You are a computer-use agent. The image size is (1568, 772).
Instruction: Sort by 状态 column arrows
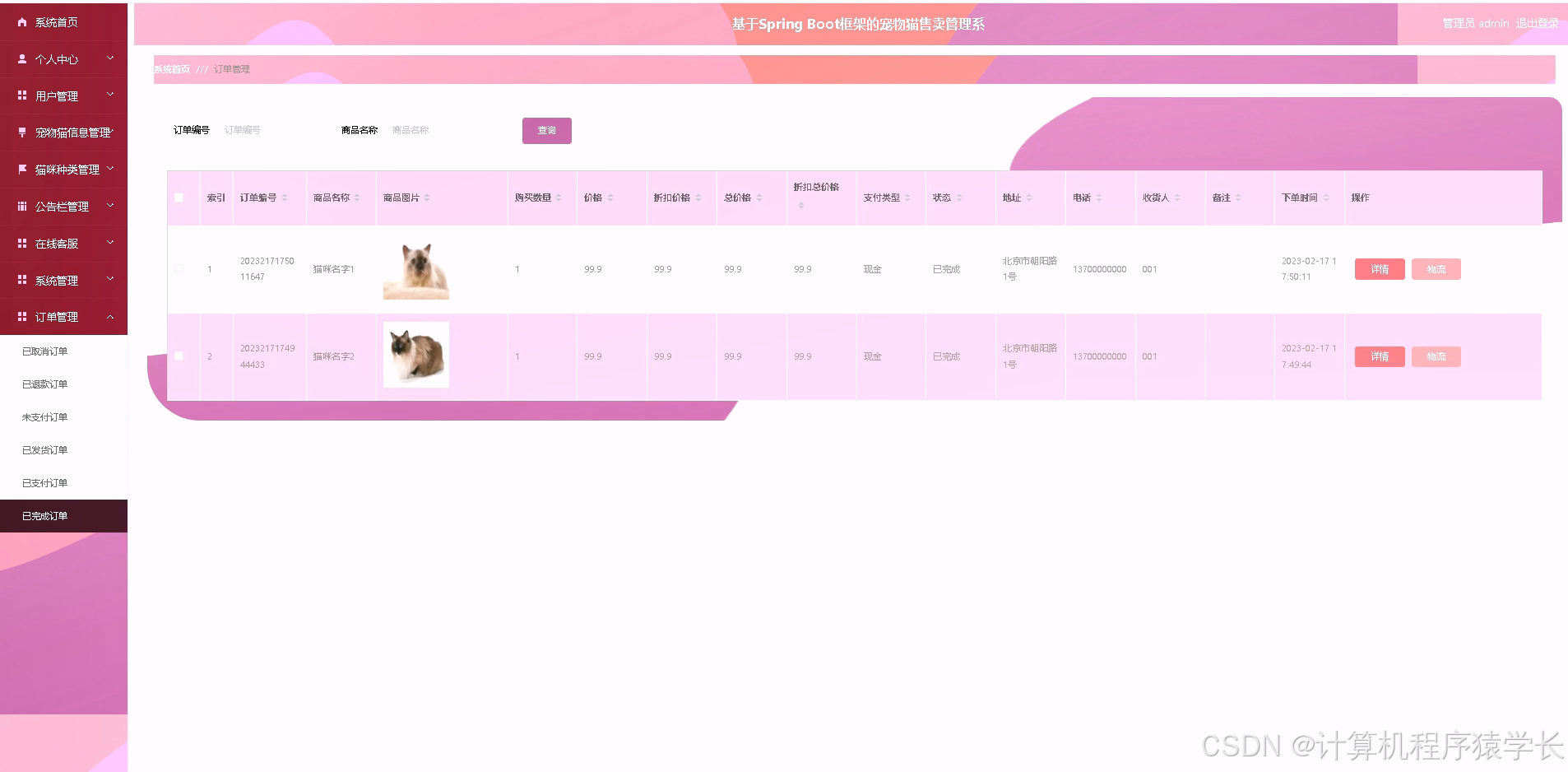tap(959, 198)
